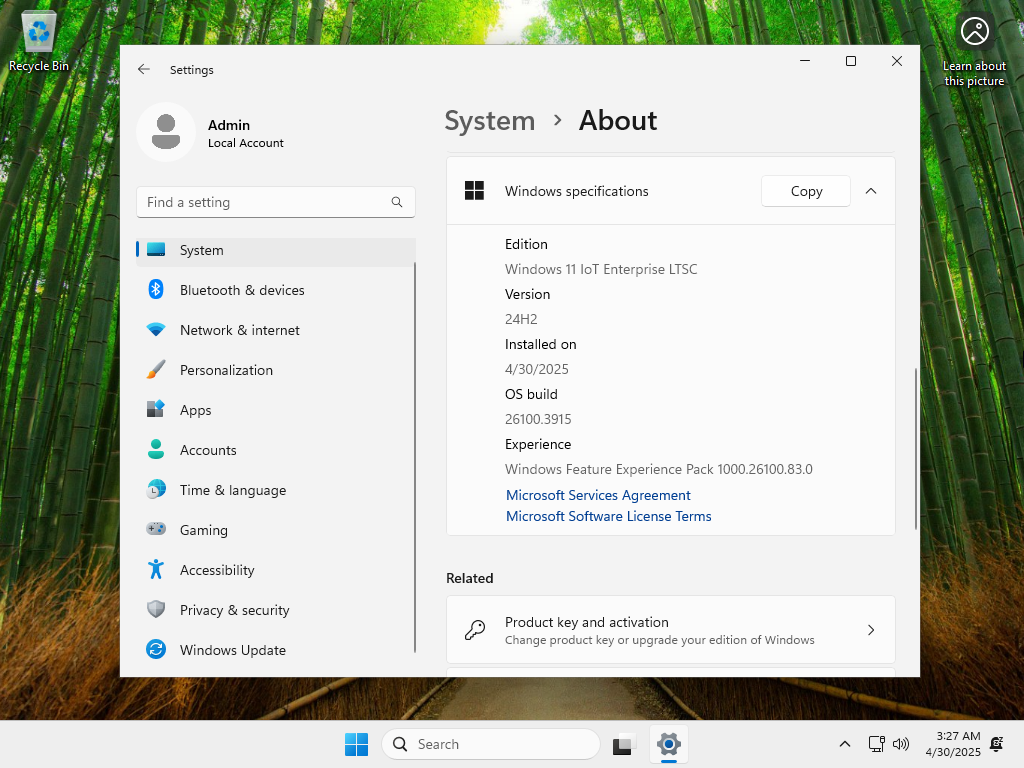Open the Personalization category label
The height and width of the screenshot is (768, 1024).
(227, 370)
